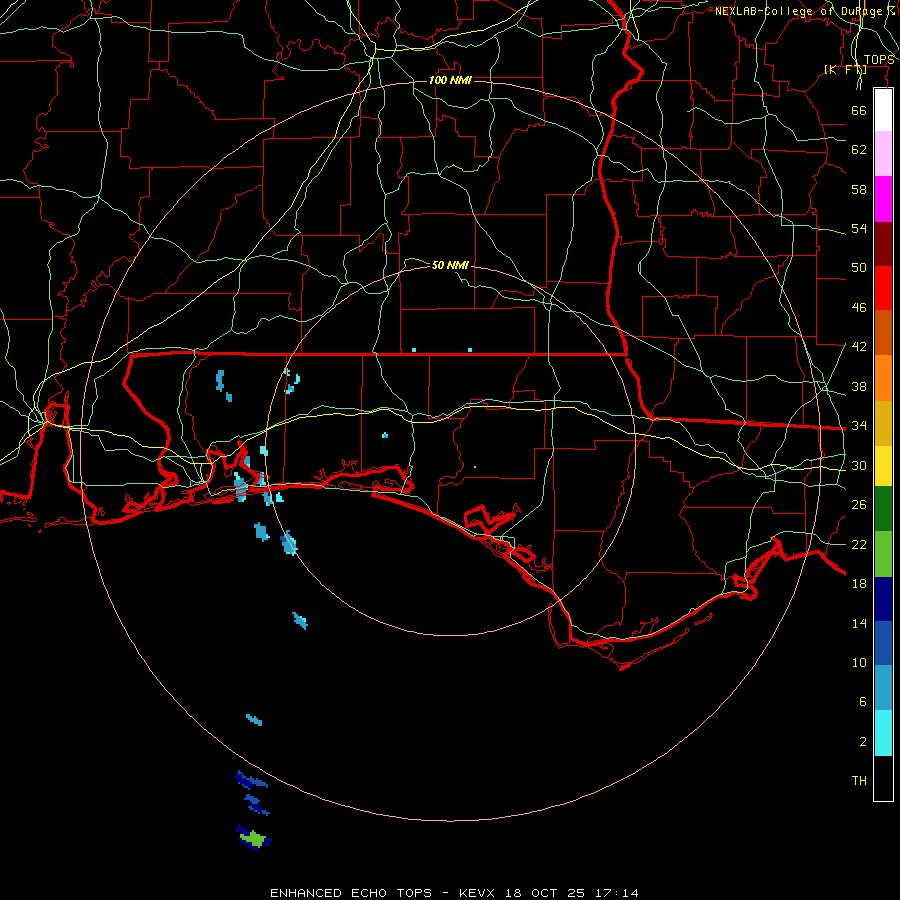Select the "TOPS" legend title

coord(879,60)
